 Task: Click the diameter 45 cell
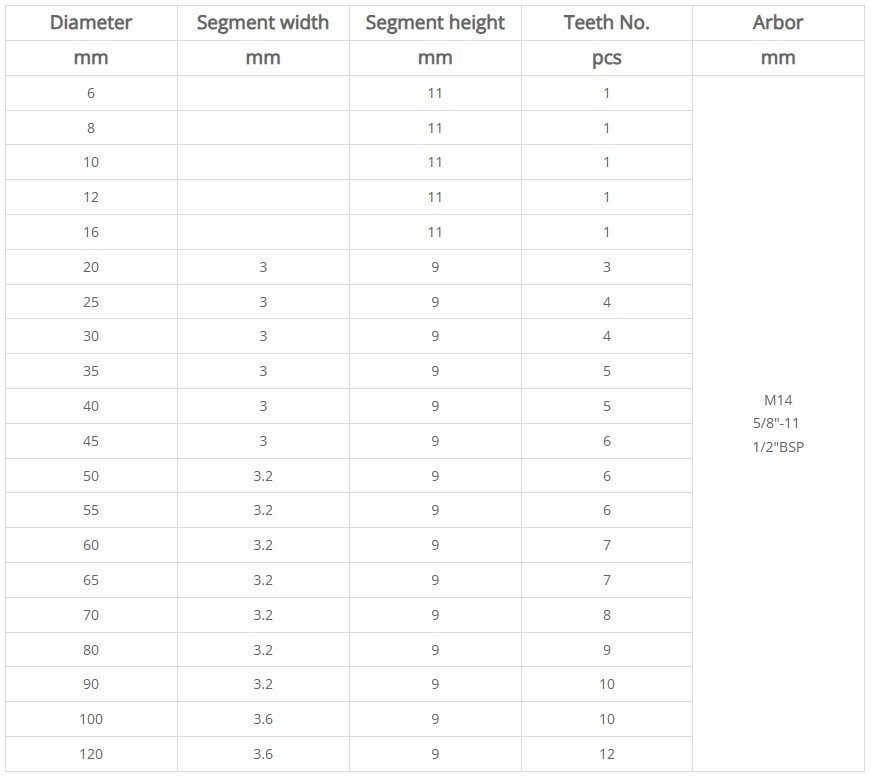pyautogui.click(x=91, y=441)
